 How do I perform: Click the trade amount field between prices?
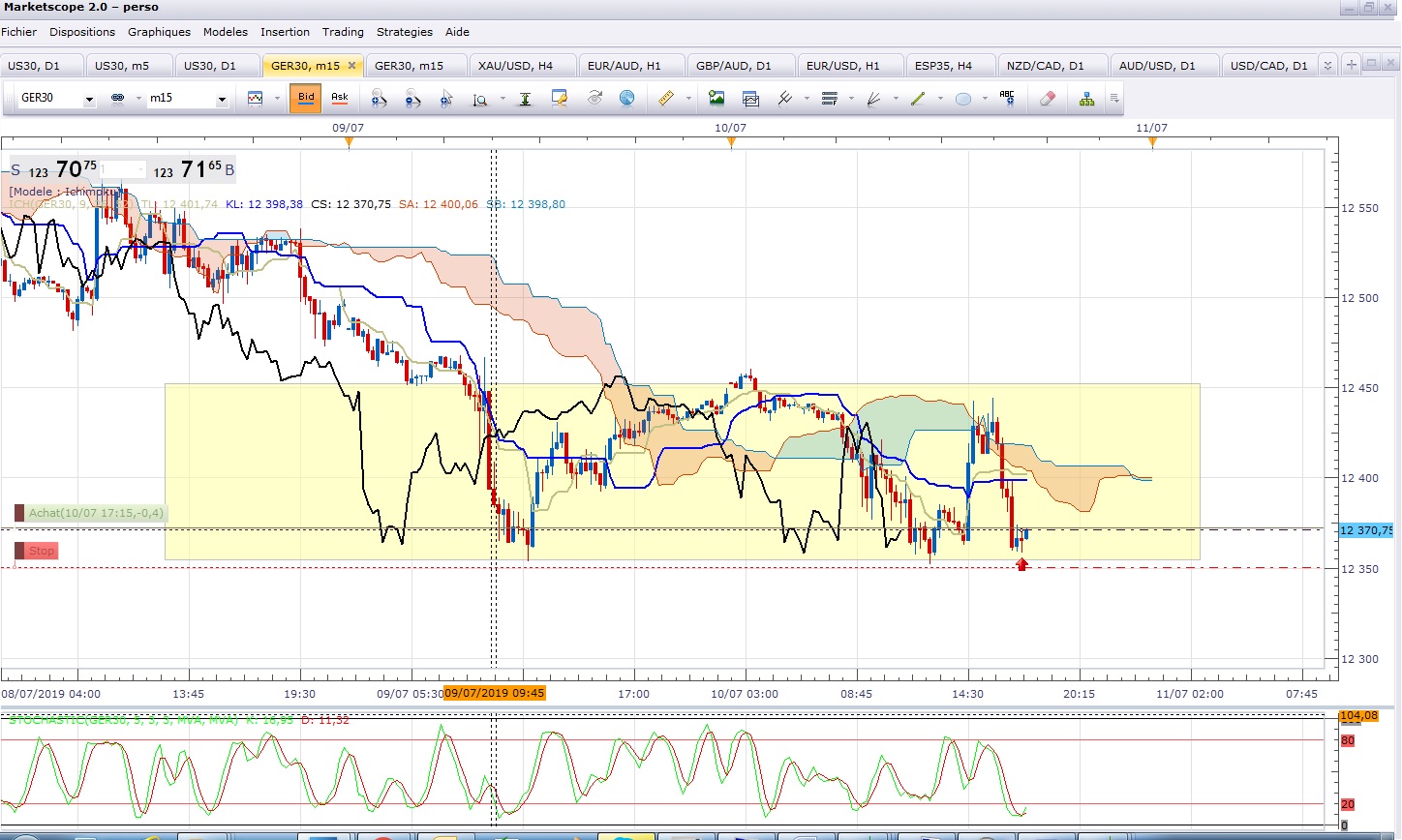(124, 169)
